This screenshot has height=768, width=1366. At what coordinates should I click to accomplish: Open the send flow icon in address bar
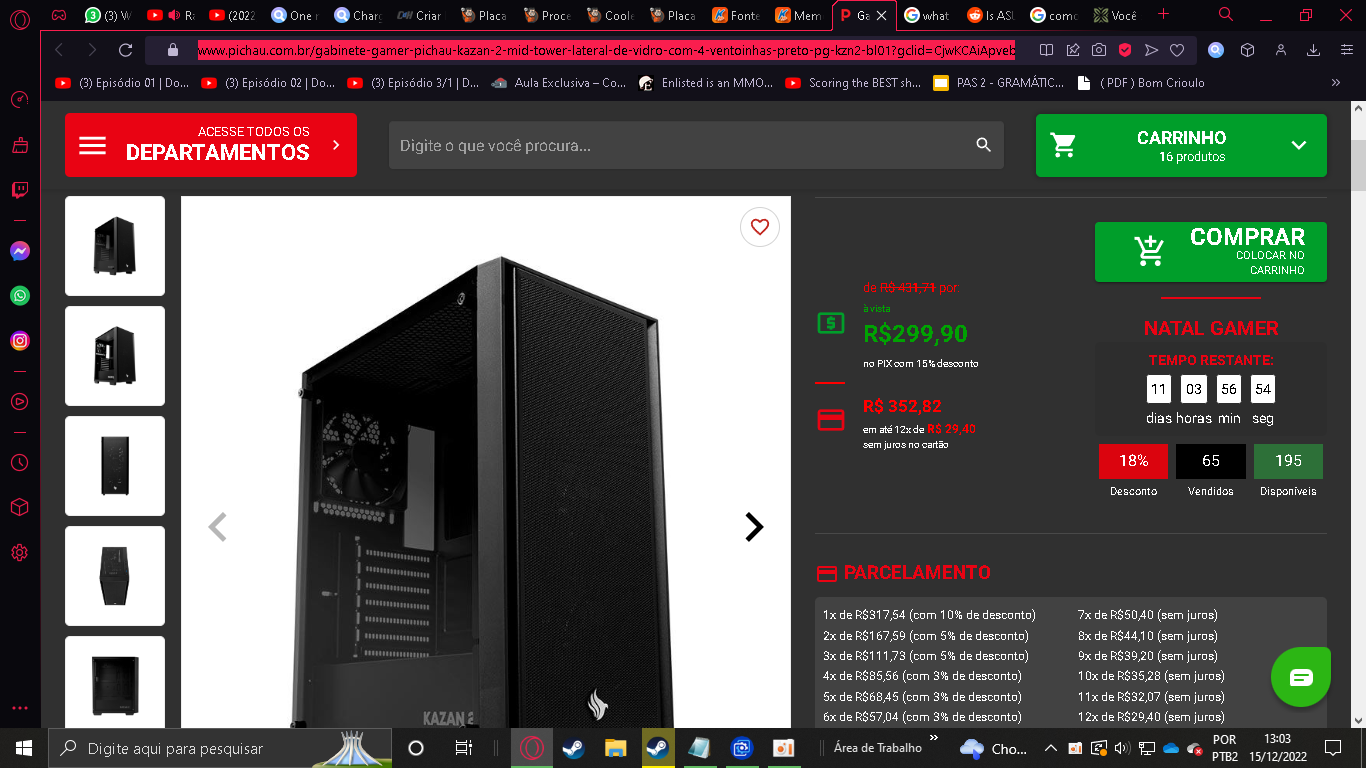(x=1151, y=50)
